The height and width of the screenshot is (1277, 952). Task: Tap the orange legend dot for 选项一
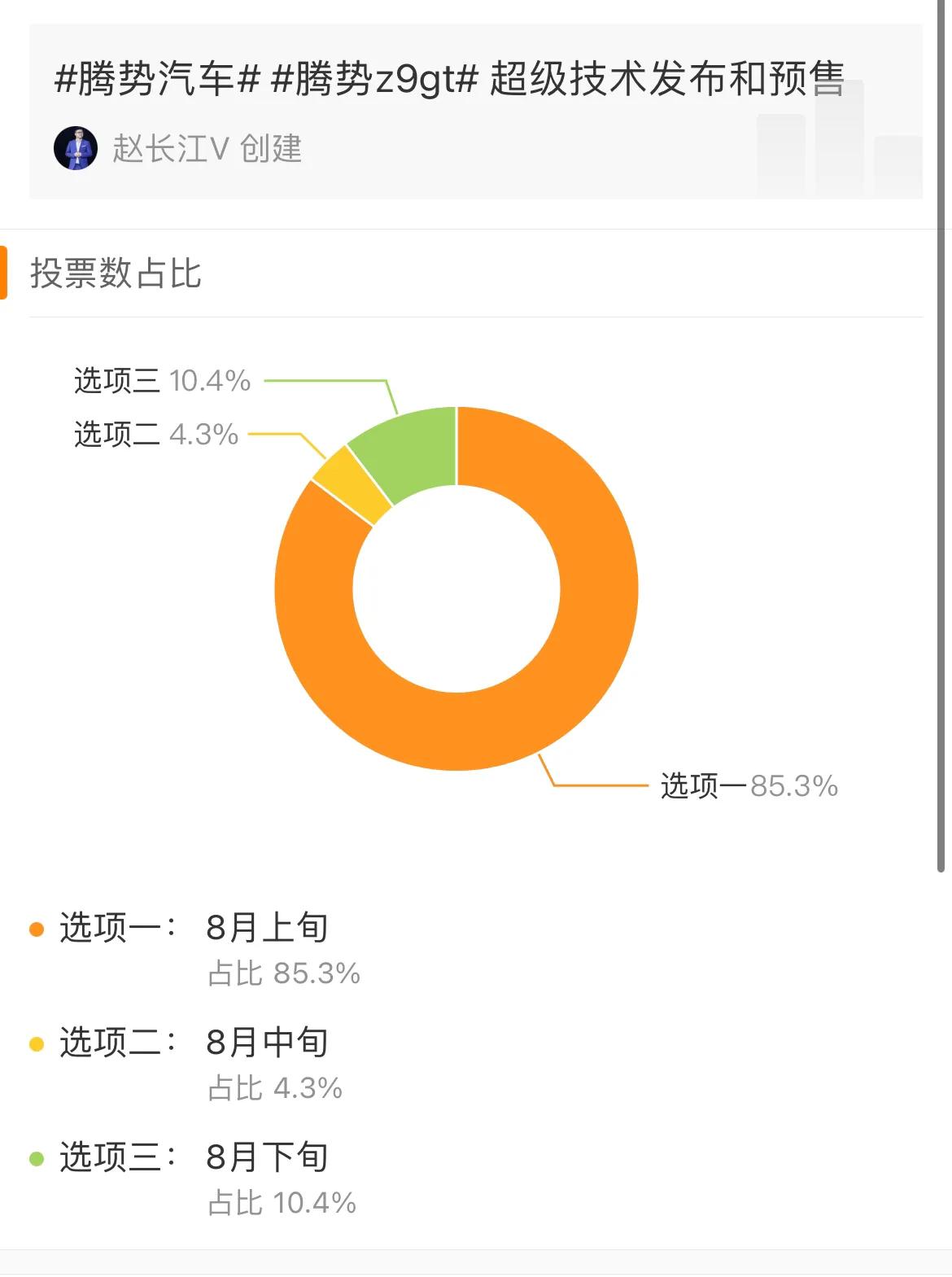coord(37,929)
